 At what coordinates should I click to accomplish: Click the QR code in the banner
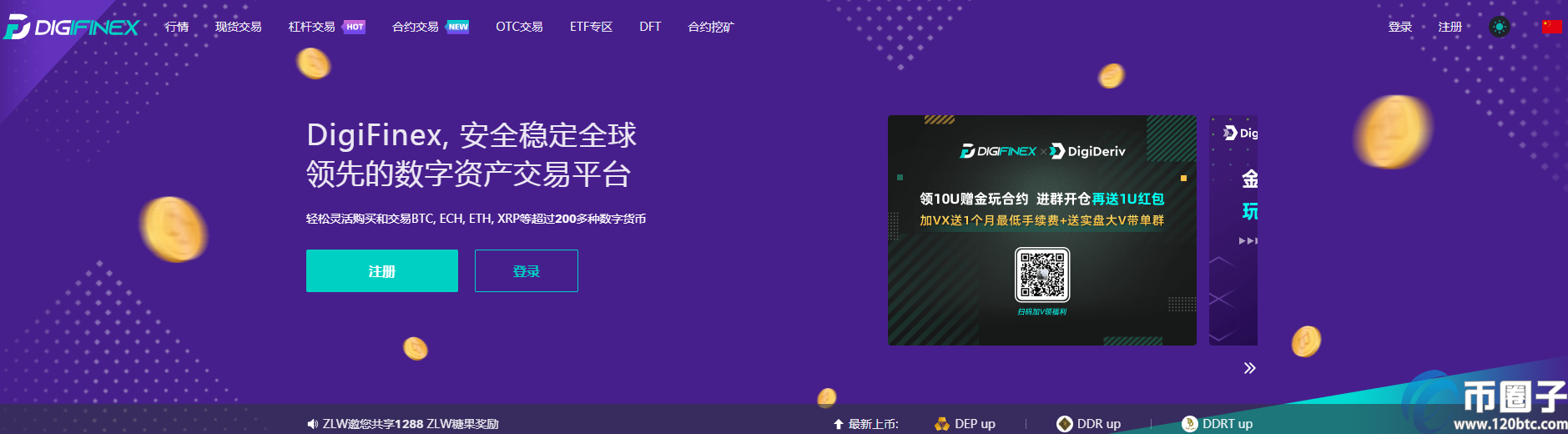coord(1042,275)
